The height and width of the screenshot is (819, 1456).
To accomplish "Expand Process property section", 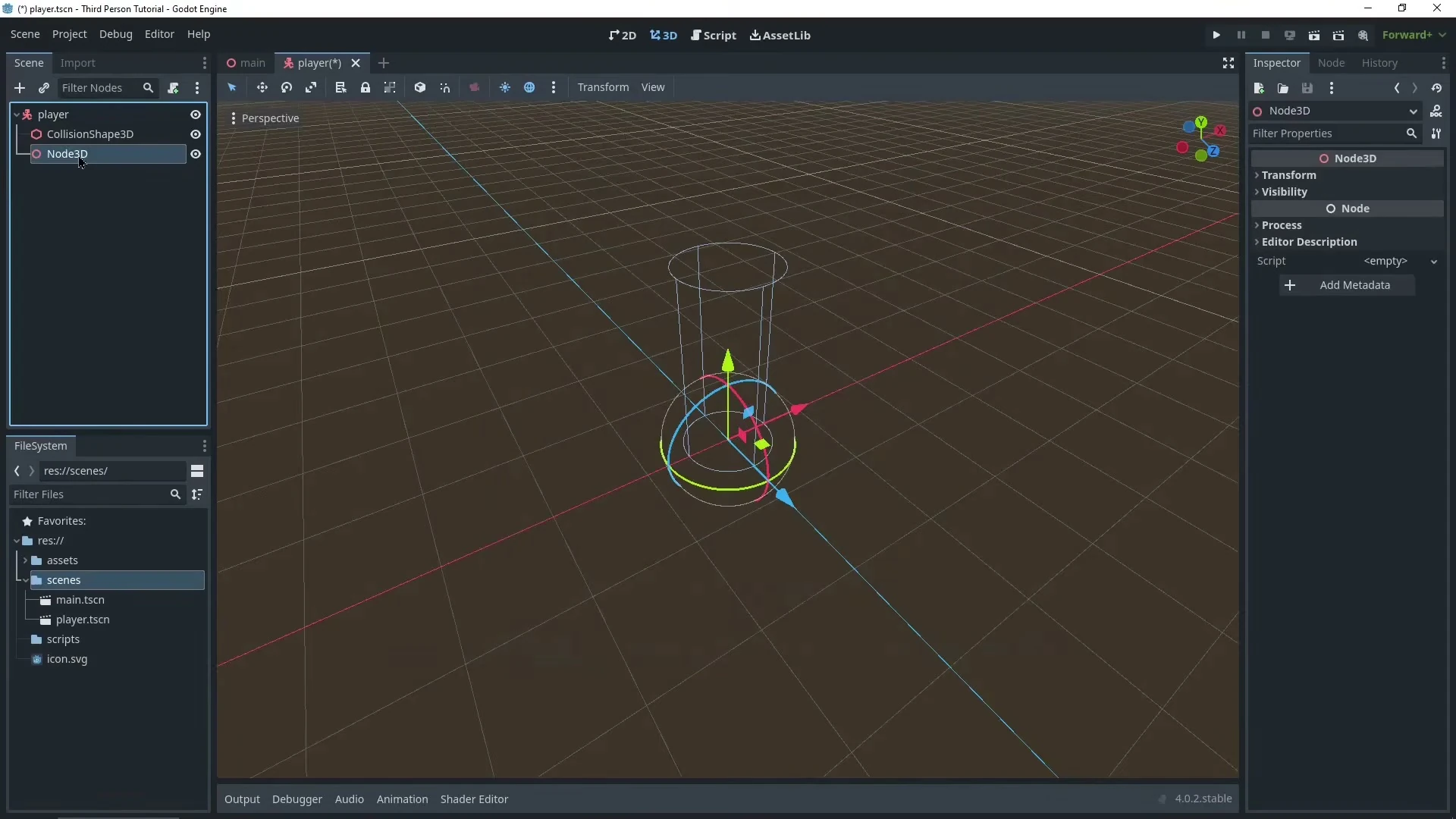I will 1348,225.
